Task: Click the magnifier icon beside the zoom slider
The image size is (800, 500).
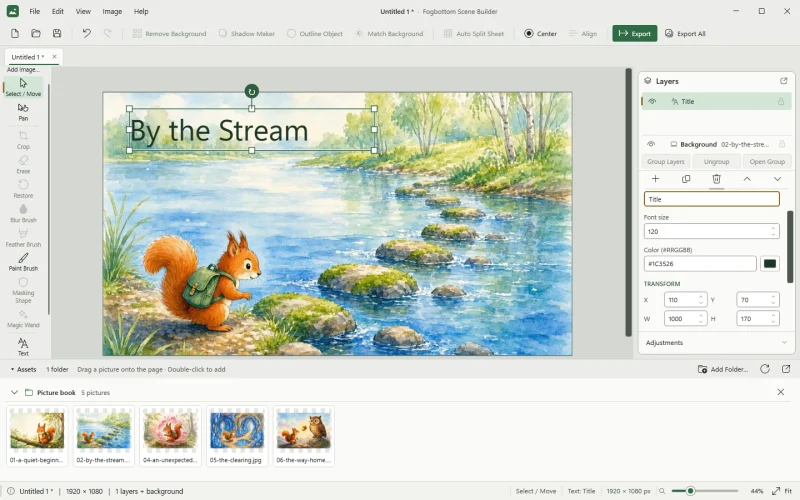Action: tap(662, 491)
